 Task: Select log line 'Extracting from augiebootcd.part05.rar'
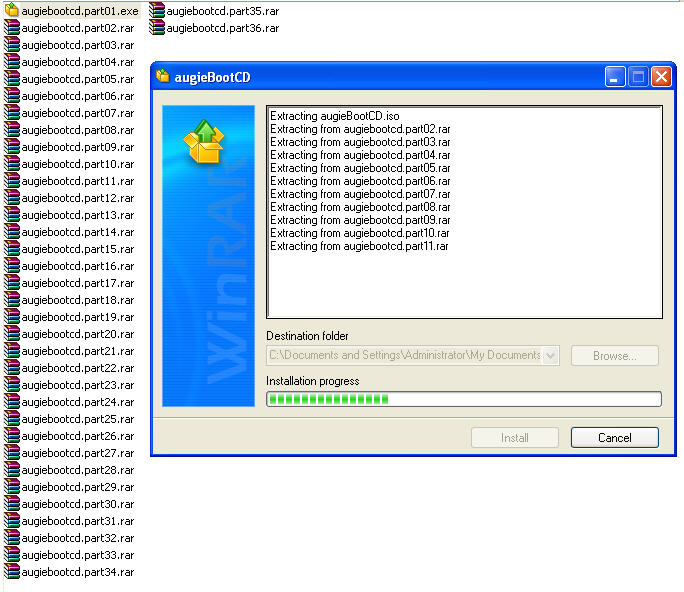click(360, 168)
